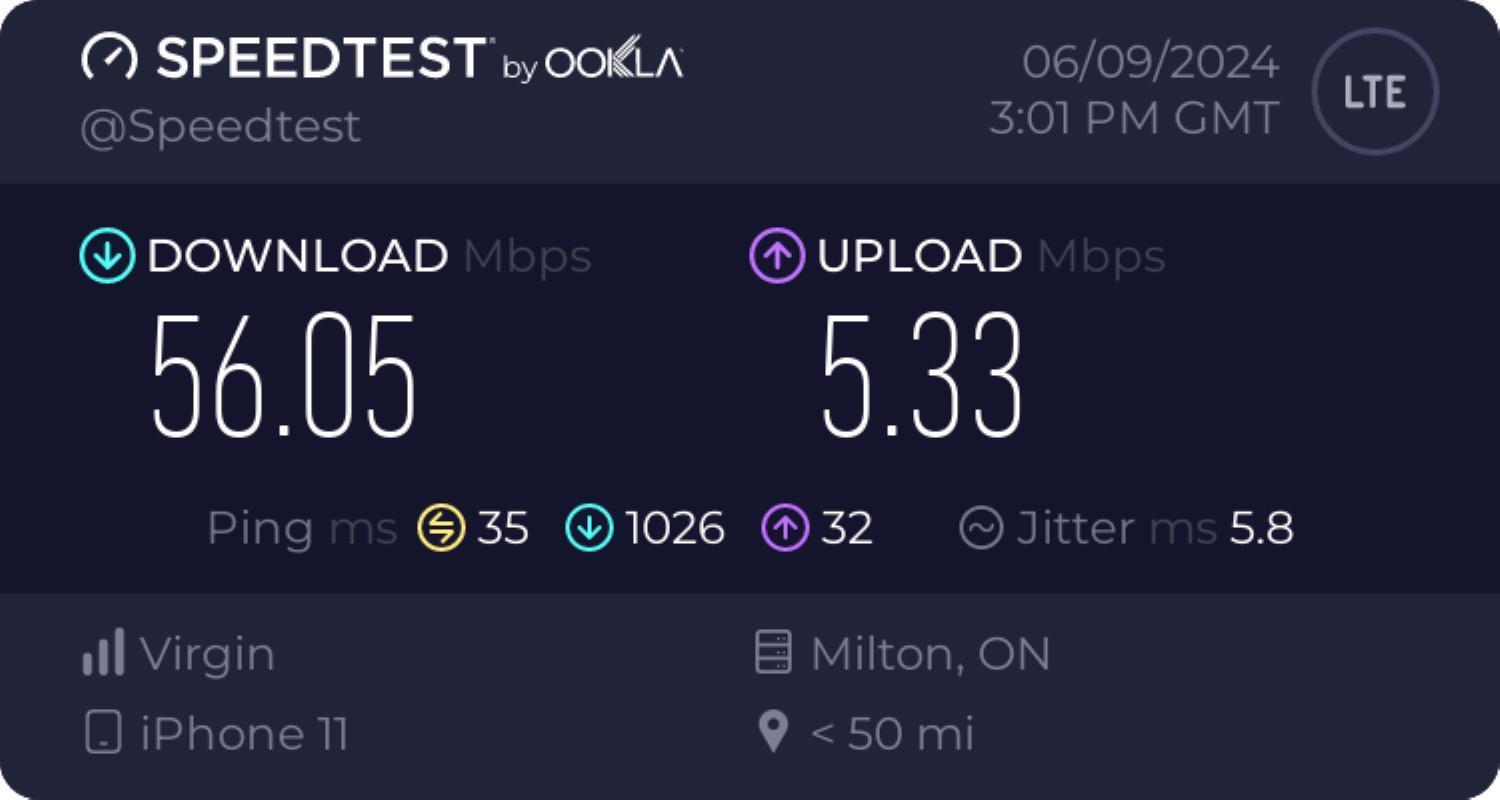Image resolution: width=1500 pixels, height=800 pixels.
Task: Click the jitter wave icon
Action: click(981, 528)
